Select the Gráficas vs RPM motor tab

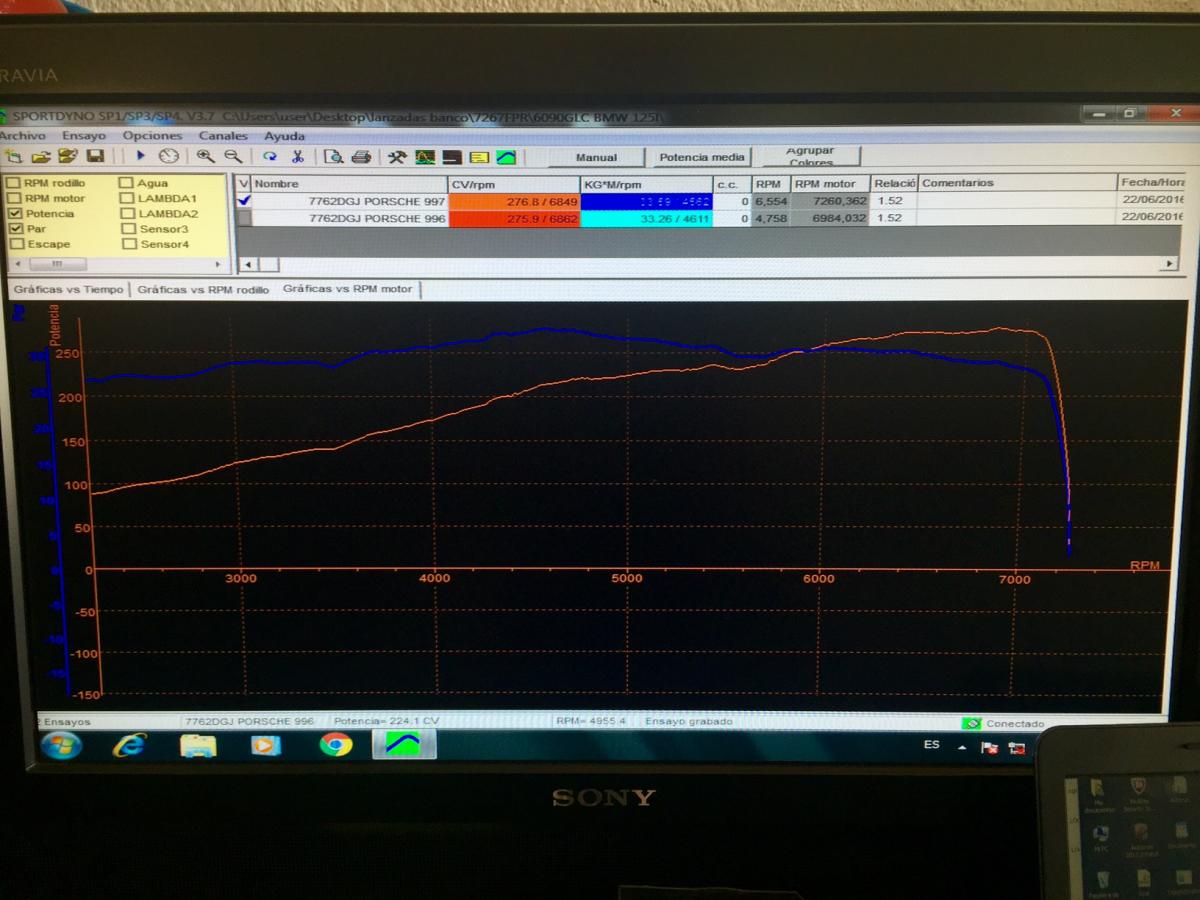347,288
